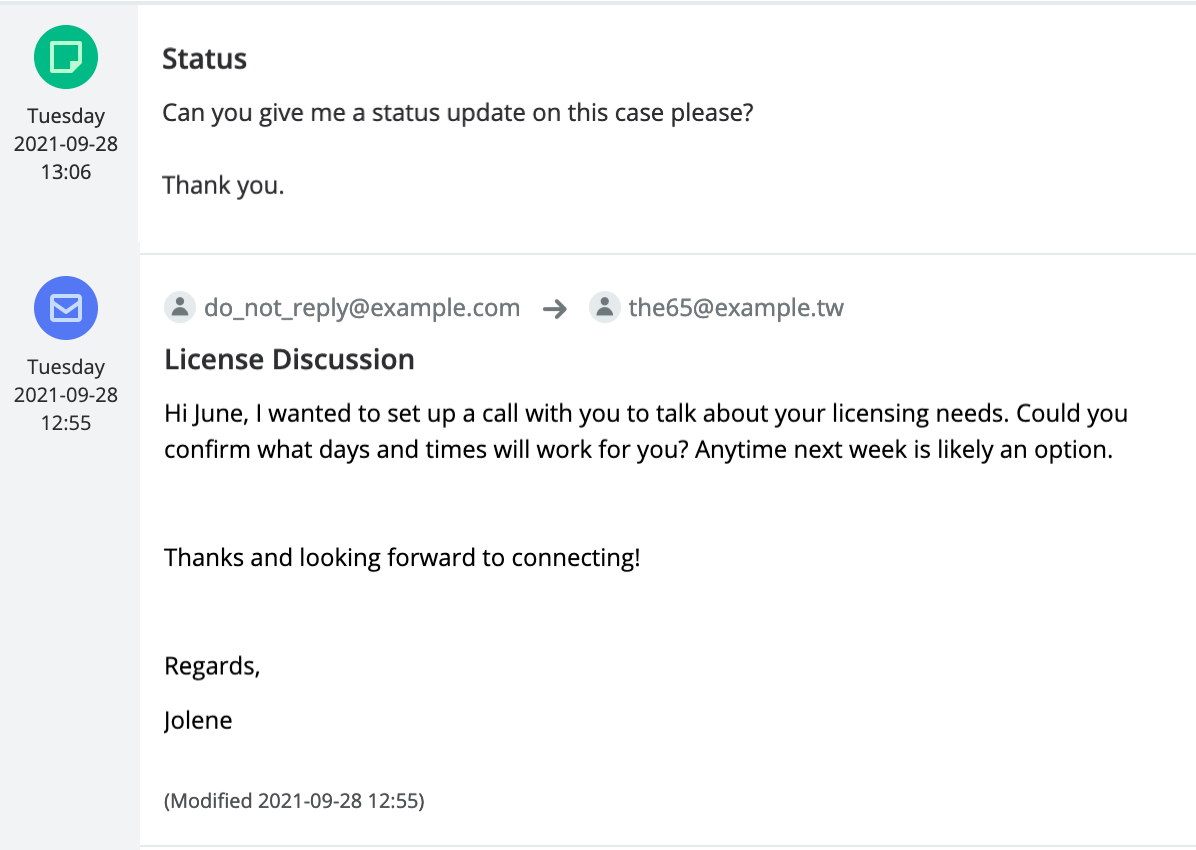Click the 13:06 time of the Status note
1196x850 pixels.
tap(66, 172)
